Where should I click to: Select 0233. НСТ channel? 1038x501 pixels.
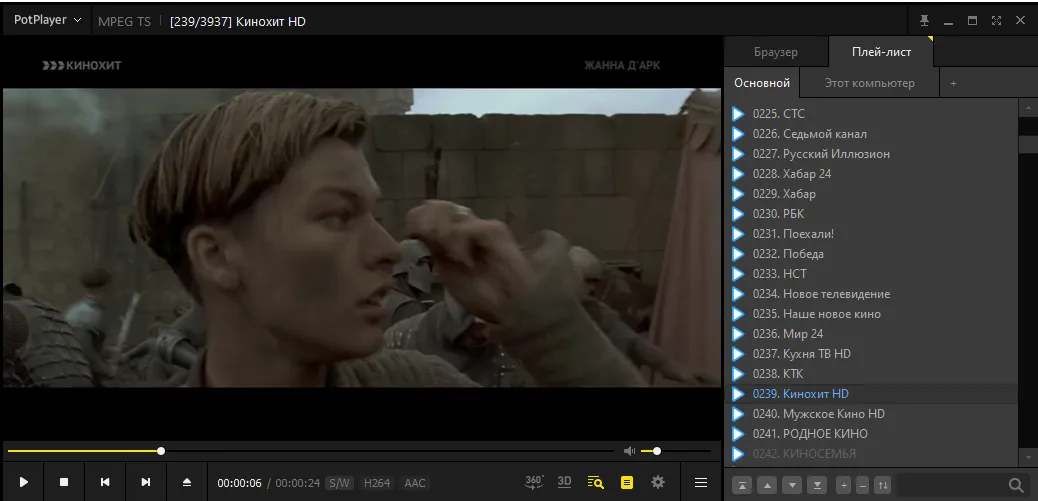(x=871, y=273)
